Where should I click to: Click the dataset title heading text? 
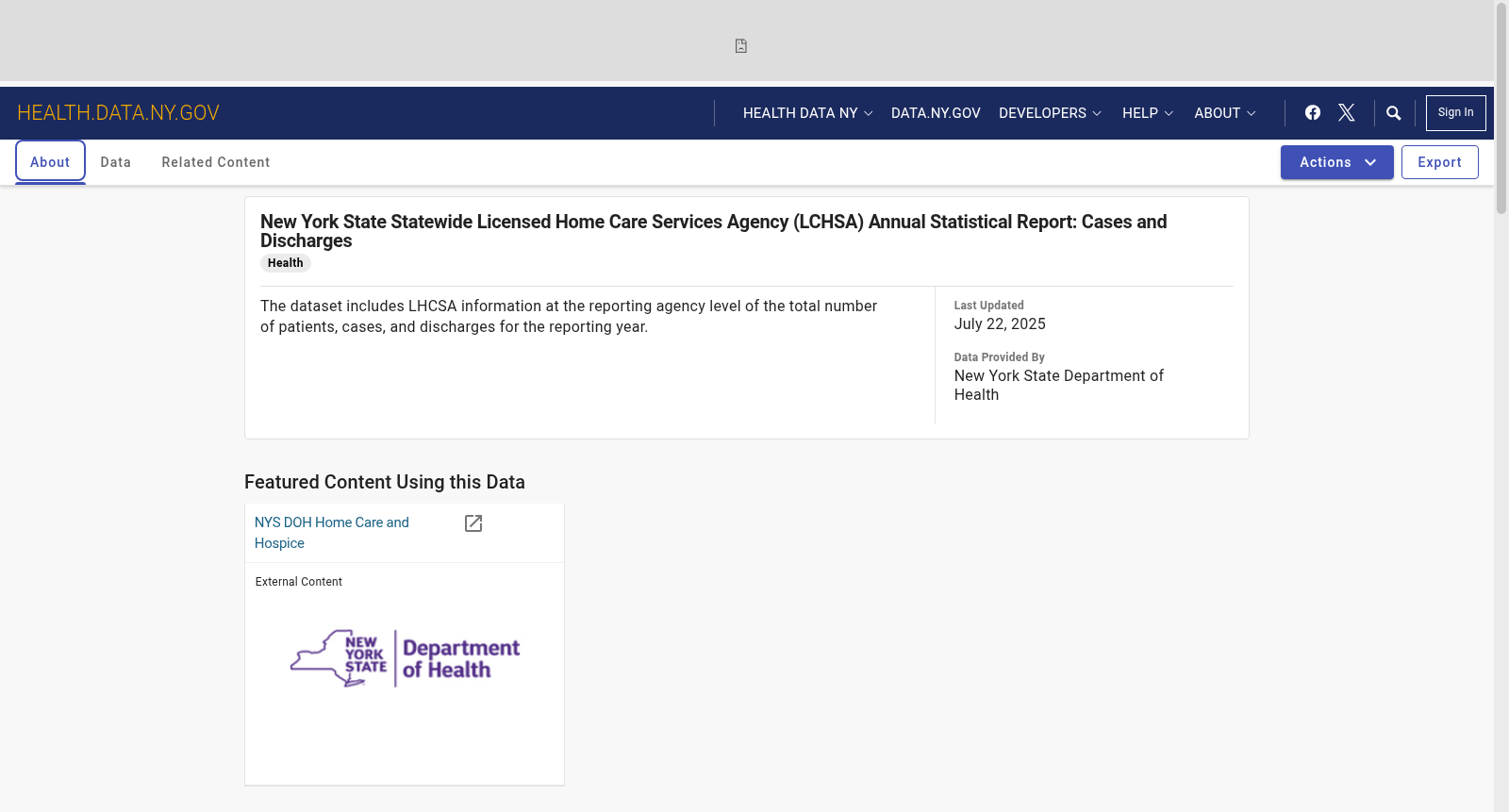[x=713, y=231]
